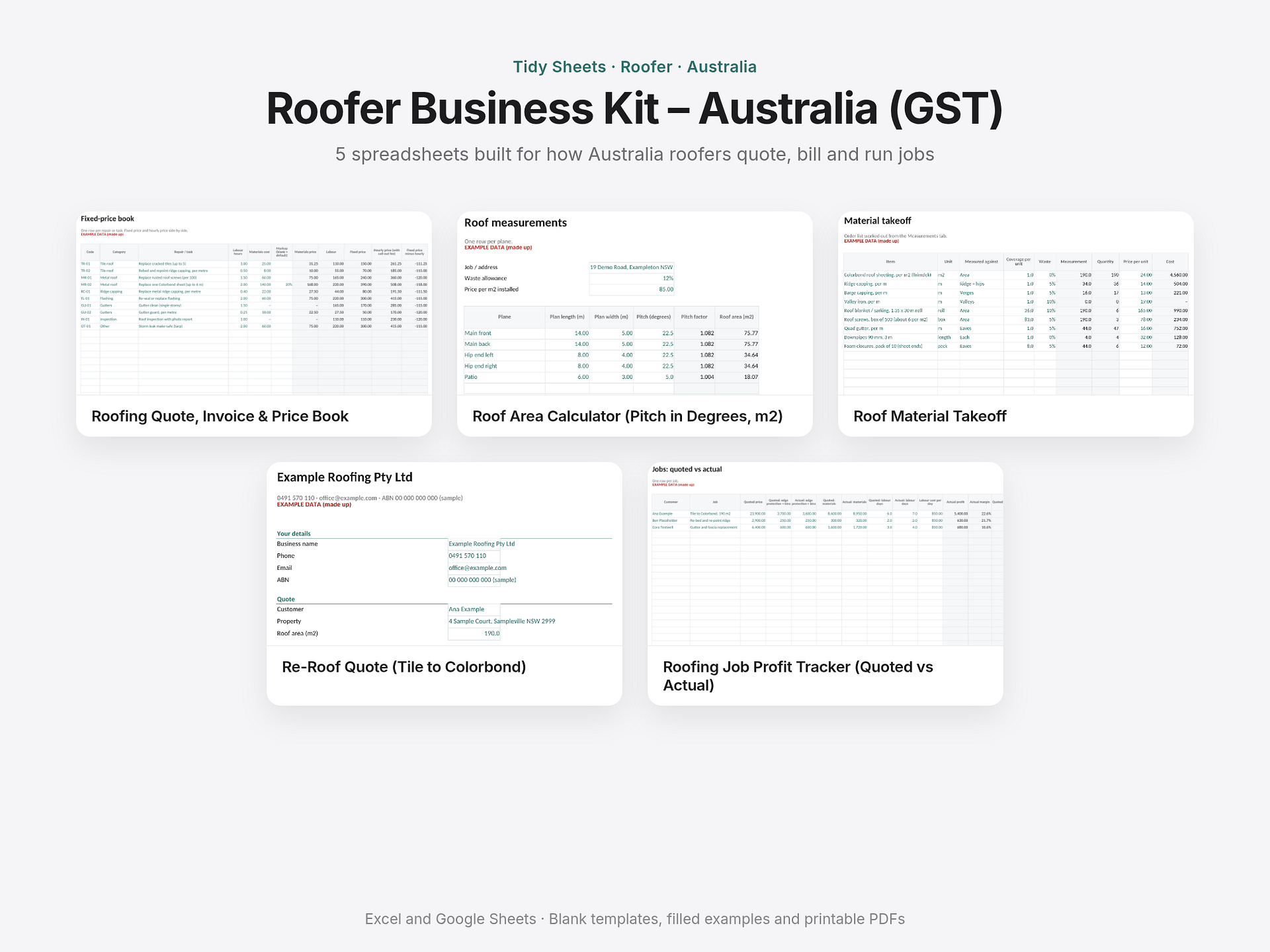Image resolution: width=1270 pixels, height=952 pixels.
Task: Open the Example Roofing Pty Ltd quote preview
Action: [444, 554]
